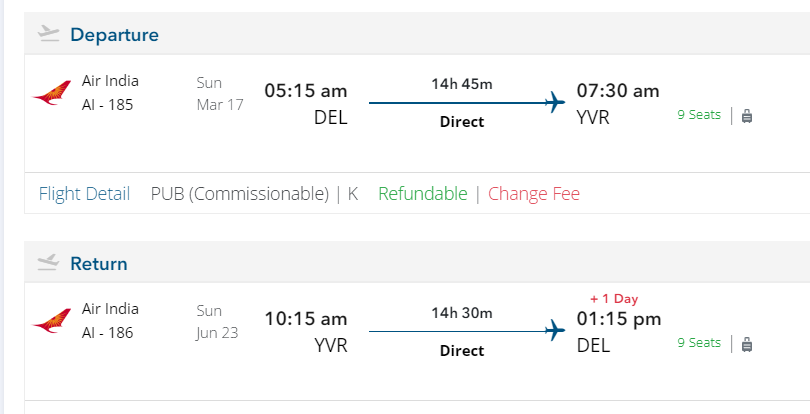
Task: Click the airplane arrow on DEL to YVR route
Action: [x=556, y=102]
